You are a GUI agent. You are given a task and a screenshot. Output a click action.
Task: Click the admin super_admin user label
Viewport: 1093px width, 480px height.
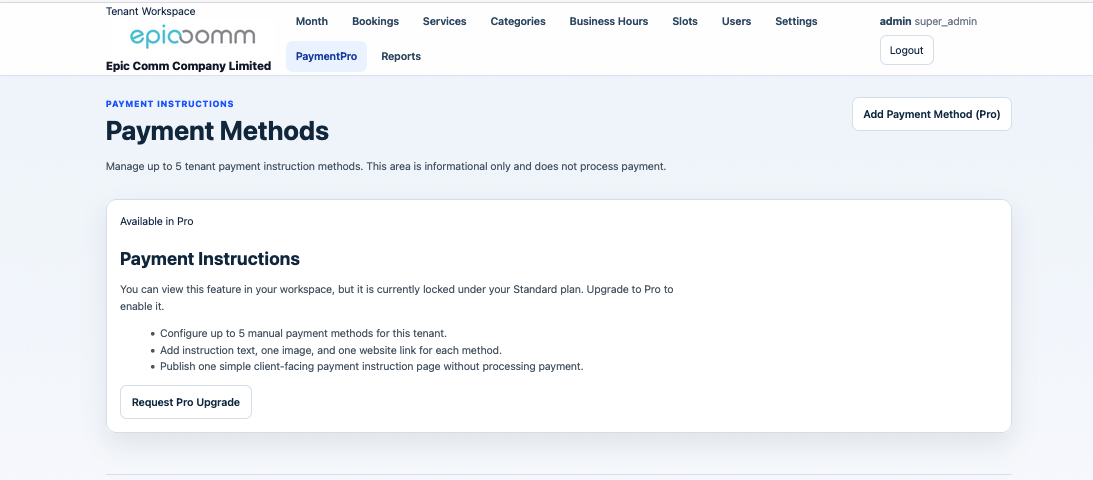[x=927, y=21]
